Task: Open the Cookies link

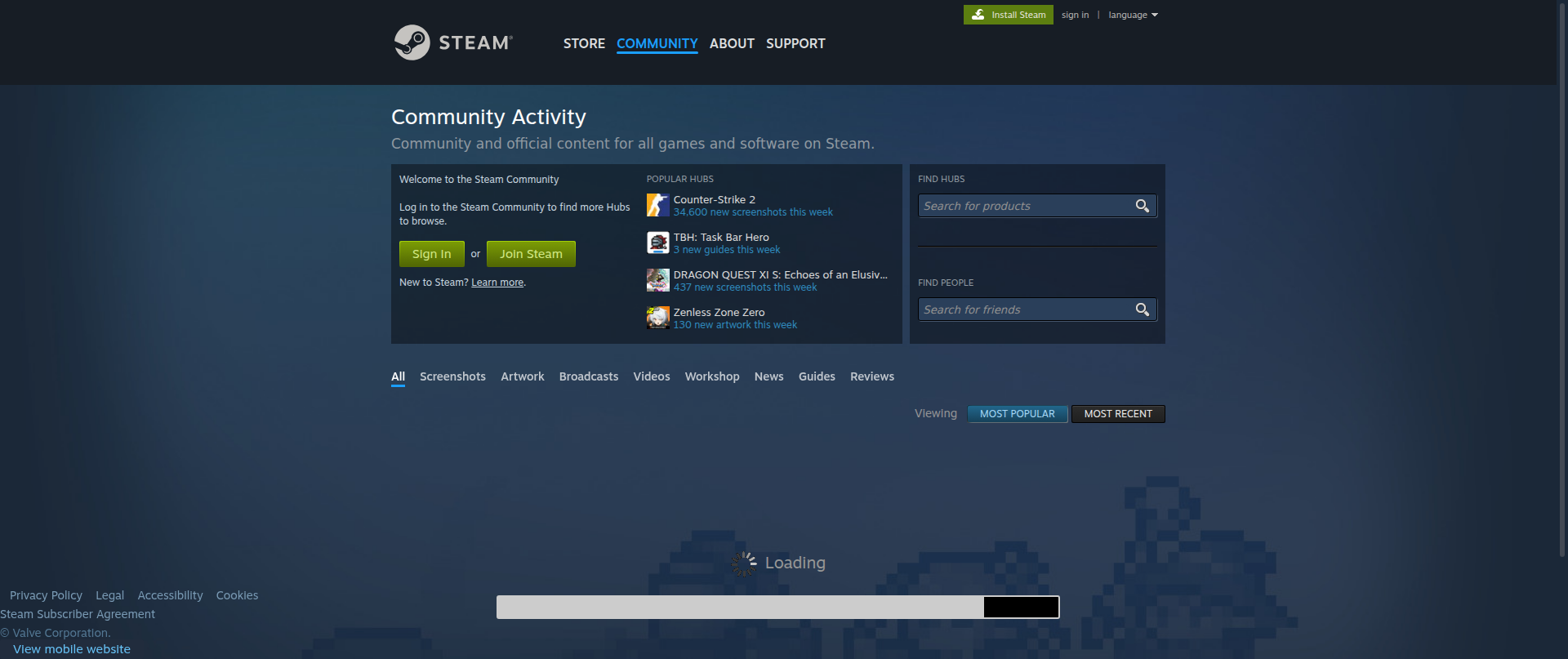Action: (x=237, y=595)
